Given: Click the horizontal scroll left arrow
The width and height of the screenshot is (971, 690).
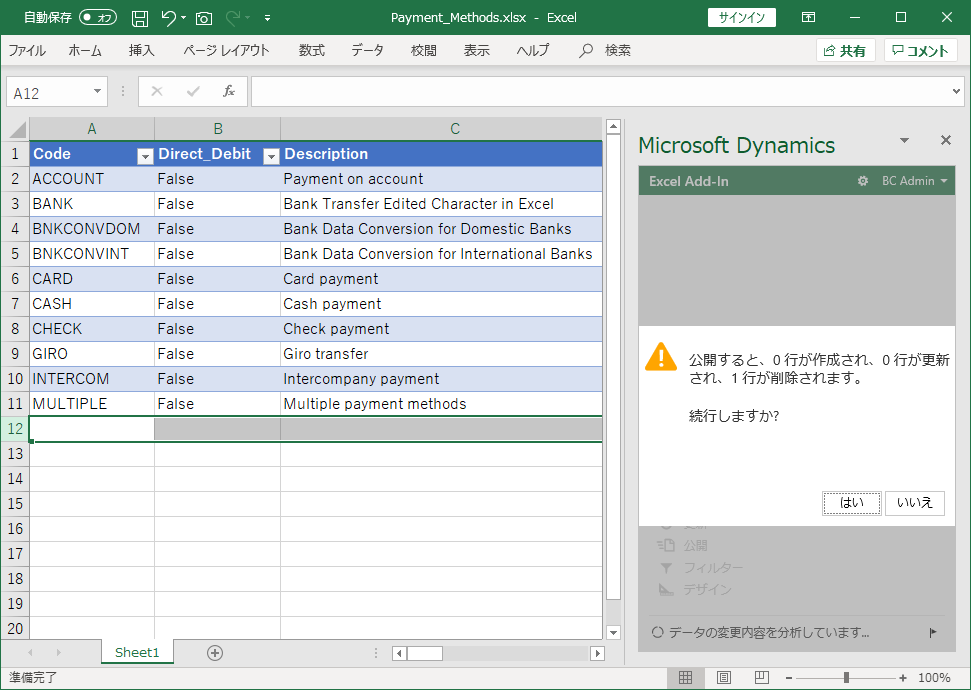Looking at the screenshot, I should (399, 653).
